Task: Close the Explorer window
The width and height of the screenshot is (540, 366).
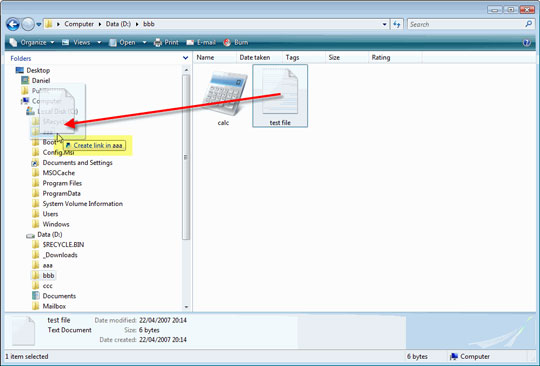Action: (x=527, y=10)
